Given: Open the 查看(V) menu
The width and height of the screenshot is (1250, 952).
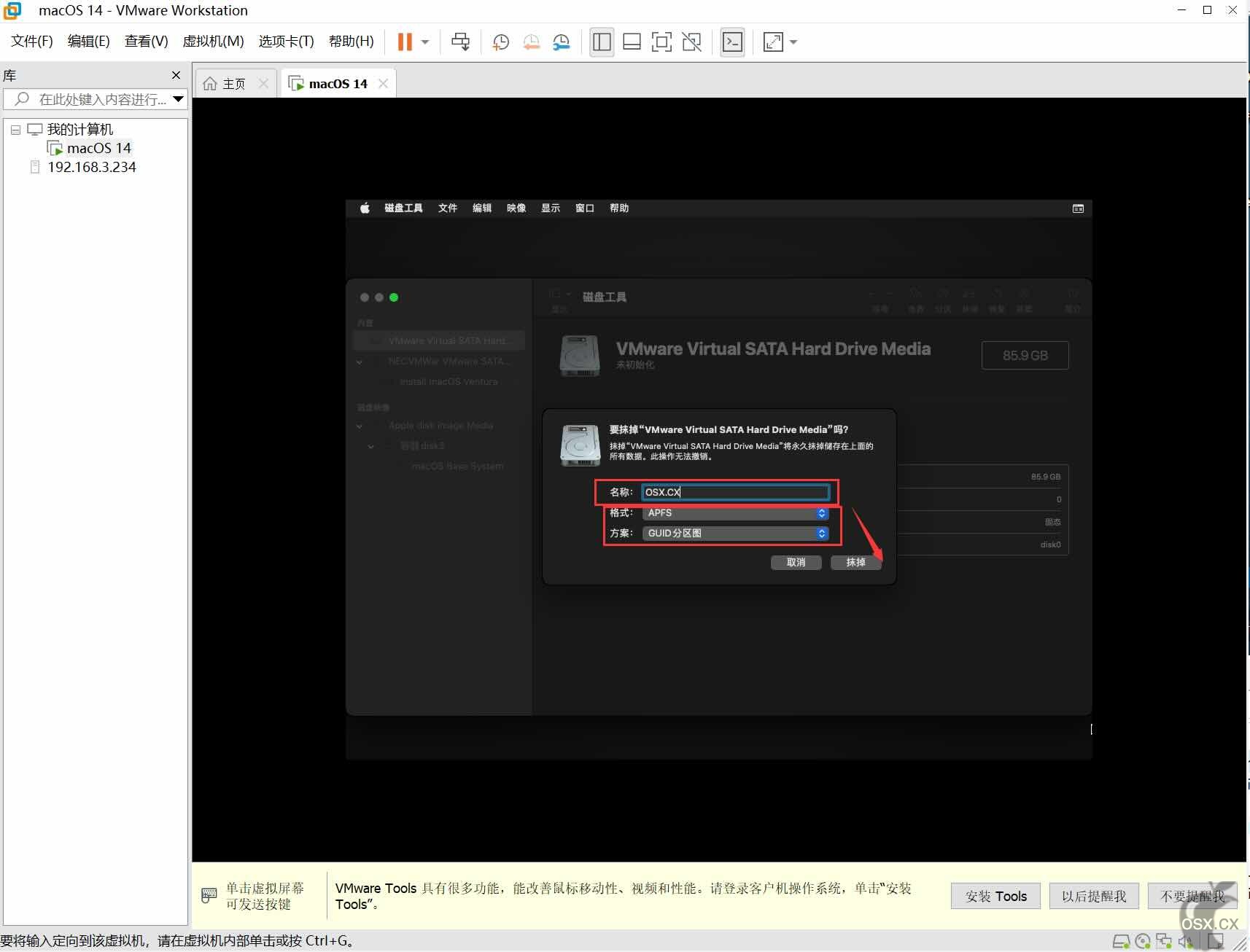Looking at the screenshot, I should 147,41.
